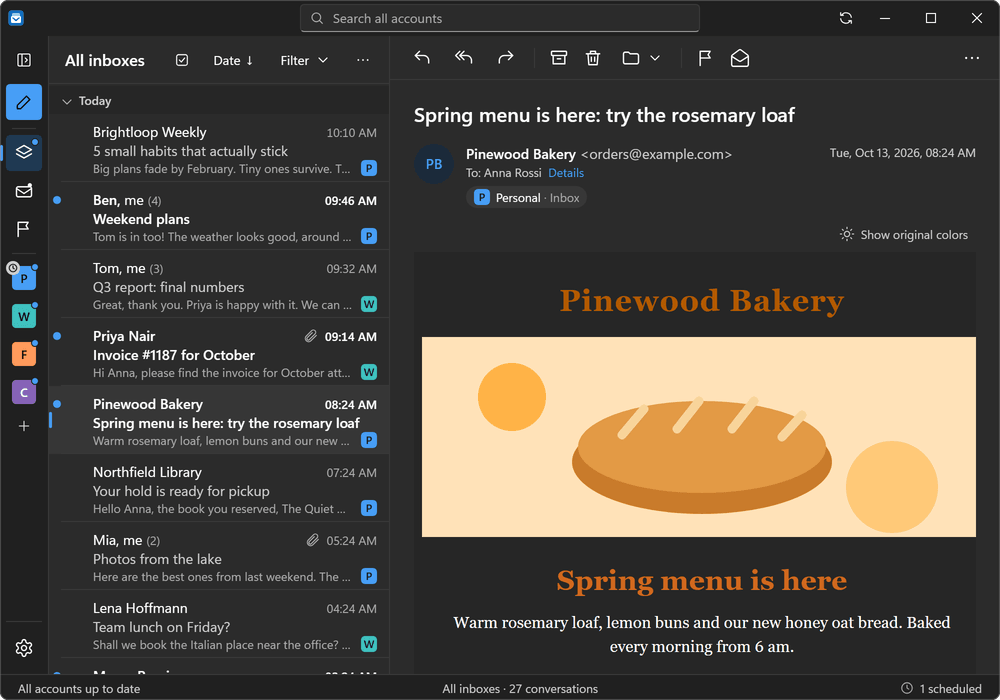1000x700 pixels.
Task: Click the scheduled clock icon in status bar
Action: (906, 688)
